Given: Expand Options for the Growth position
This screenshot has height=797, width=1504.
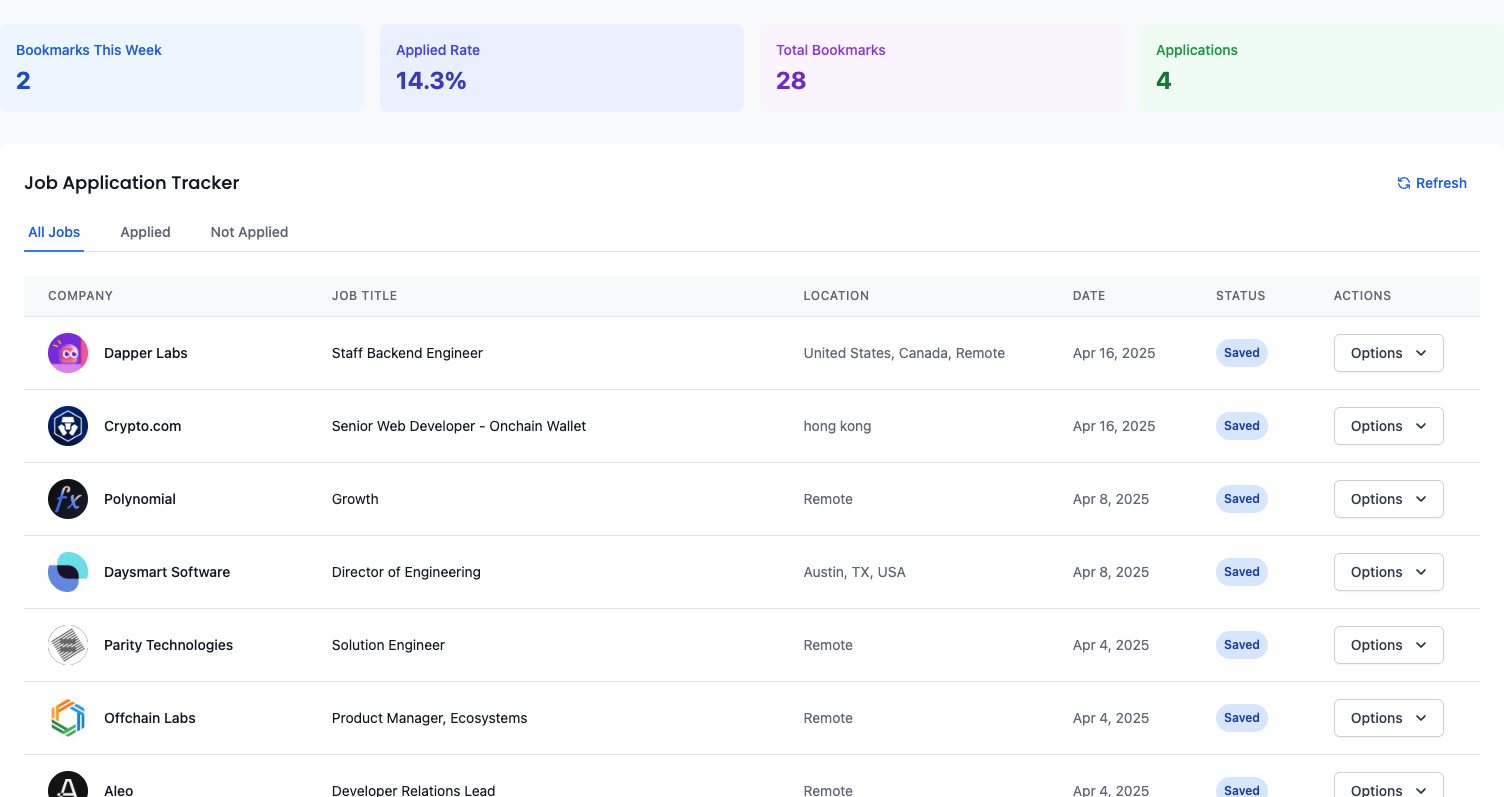Looking at the screenshot, I should pyautogui.click(x=1388, y=499).
